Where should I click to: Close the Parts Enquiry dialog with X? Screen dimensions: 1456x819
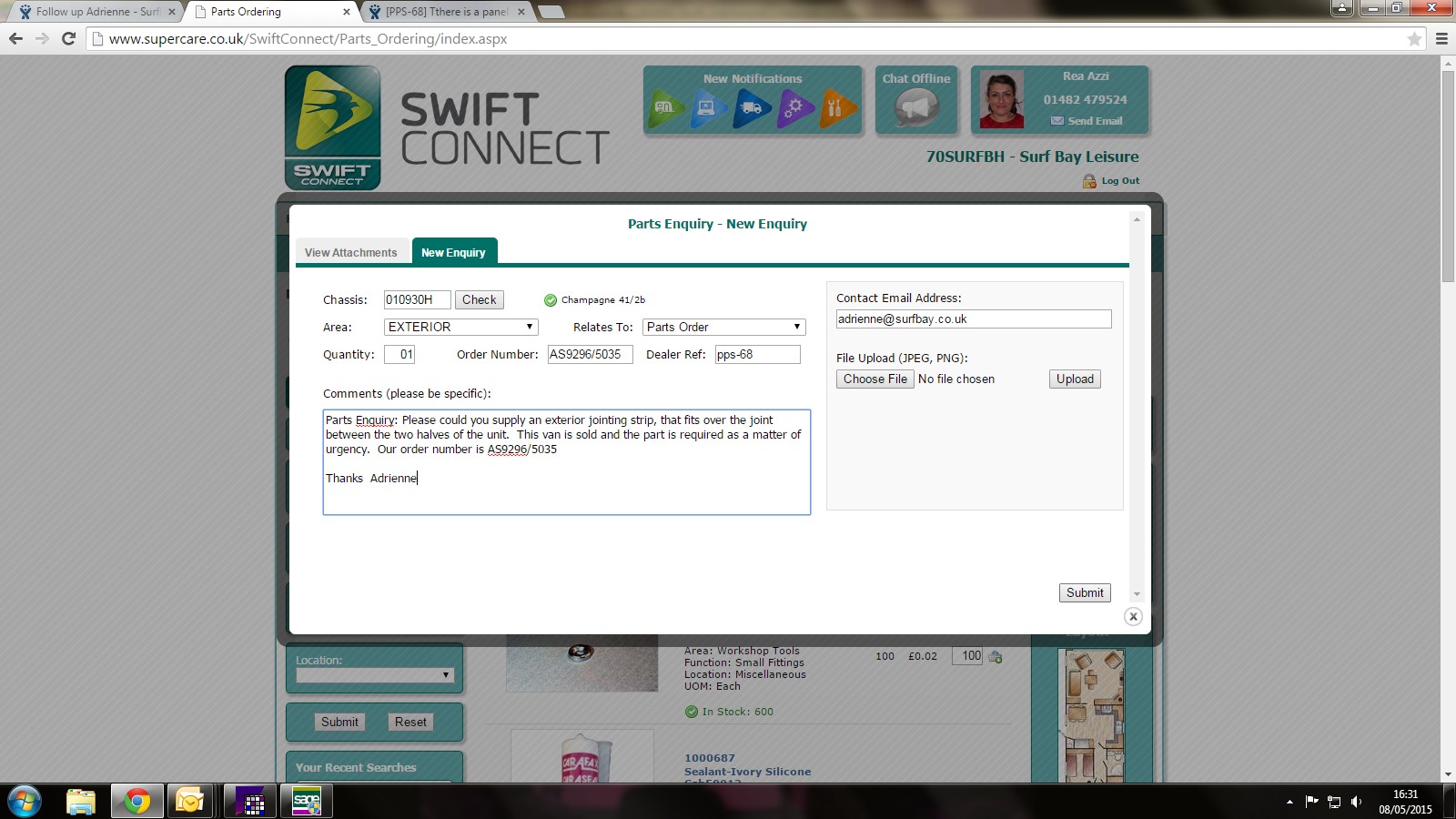(x=1133, y=617)
